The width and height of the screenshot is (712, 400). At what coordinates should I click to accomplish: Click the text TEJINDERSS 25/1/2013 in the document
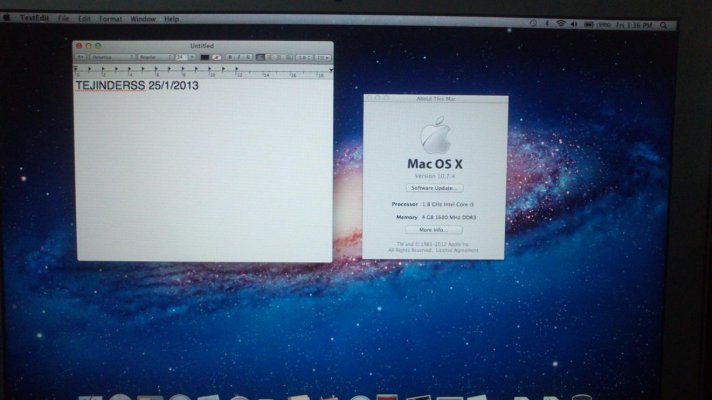[x=137, y=85]
